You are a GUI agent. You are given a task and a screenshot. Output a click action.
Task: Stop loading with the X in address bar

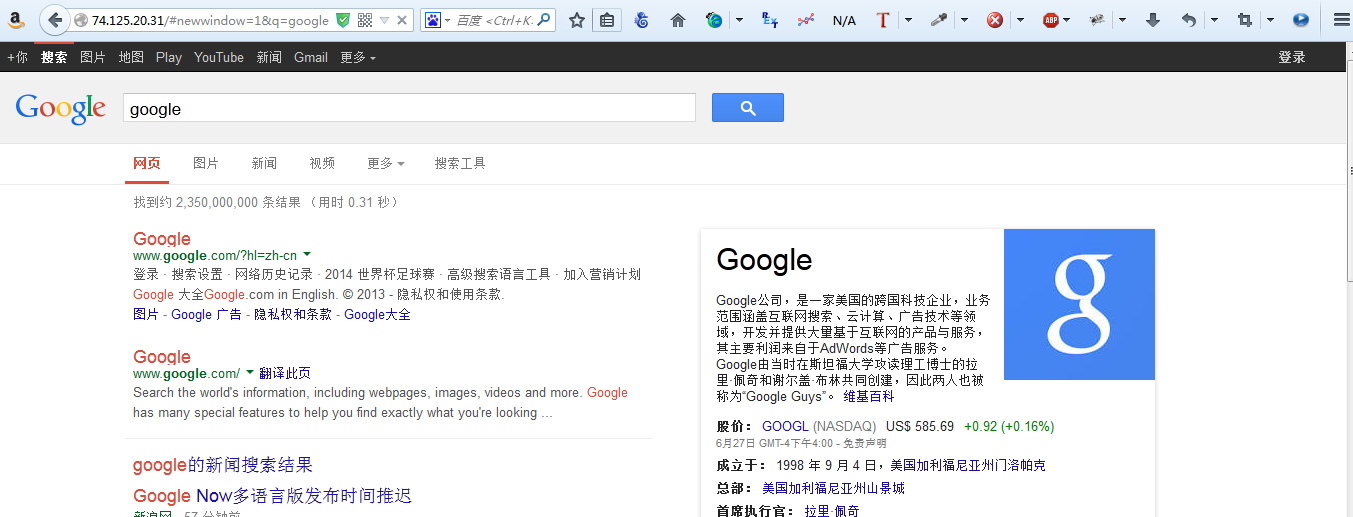402,20
